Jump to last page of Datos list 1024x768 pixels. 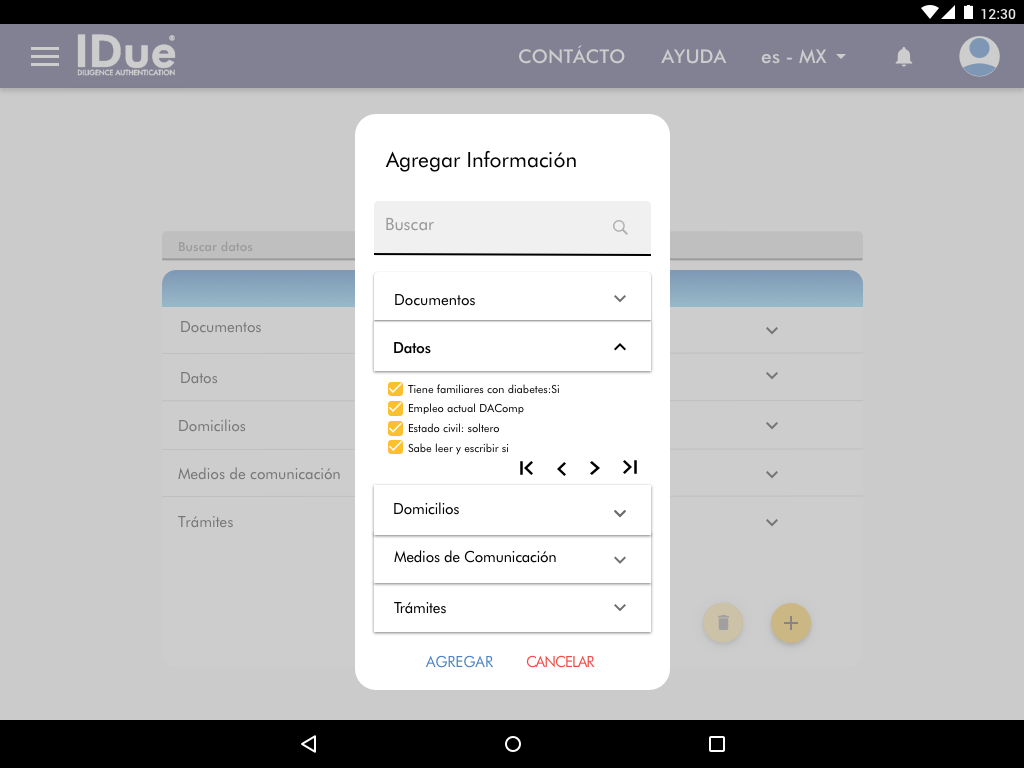(630, 467)
